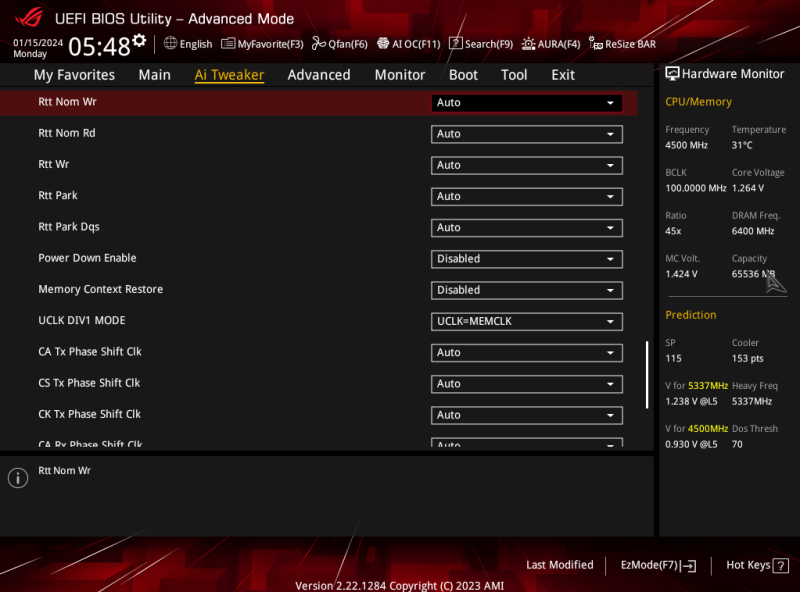This screenshot has width=800, height=592.
Task: Expand CA Tx Phase Shift Clk dropdown
Action: pyautogui.click(x=527, y=353)
